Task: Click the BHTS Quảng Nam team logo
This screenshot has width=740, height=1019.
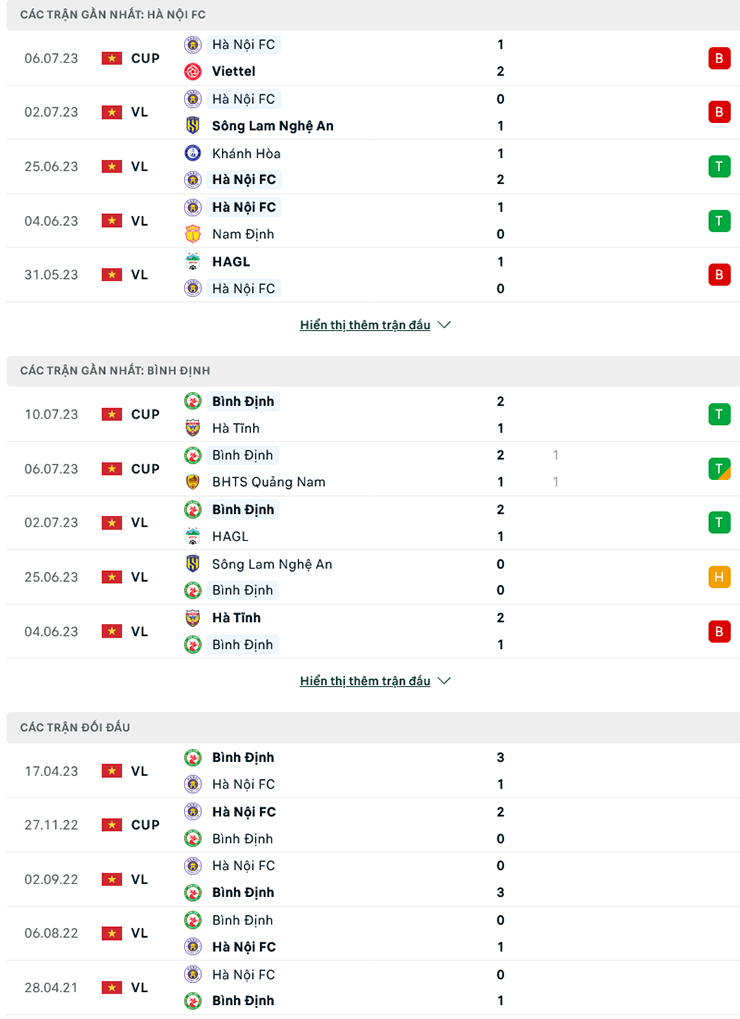Action: 193,482
